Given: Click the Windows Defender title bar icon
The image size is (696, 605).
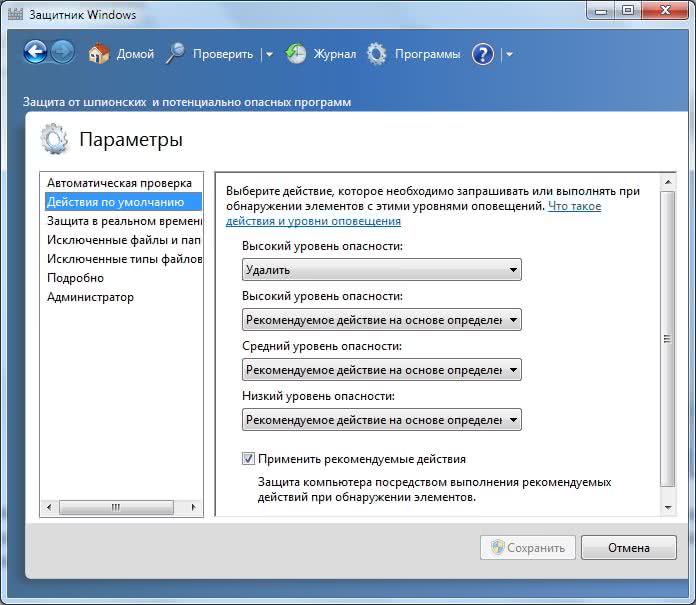Looking at the screenshot, I should click(x=16, y=13).
